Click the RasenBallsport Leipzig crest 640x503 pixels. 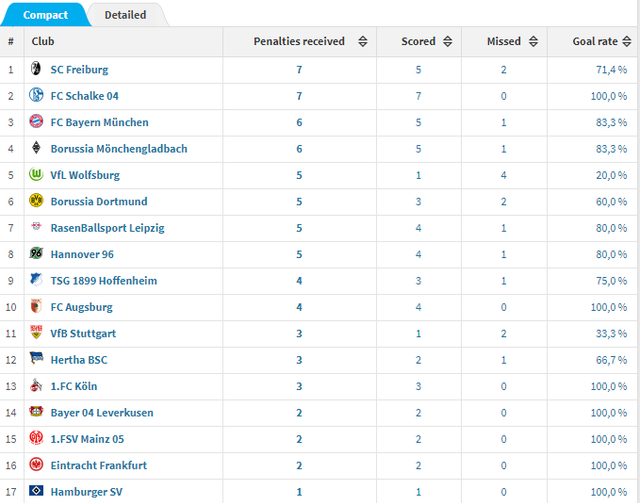[x=36, y=226]
